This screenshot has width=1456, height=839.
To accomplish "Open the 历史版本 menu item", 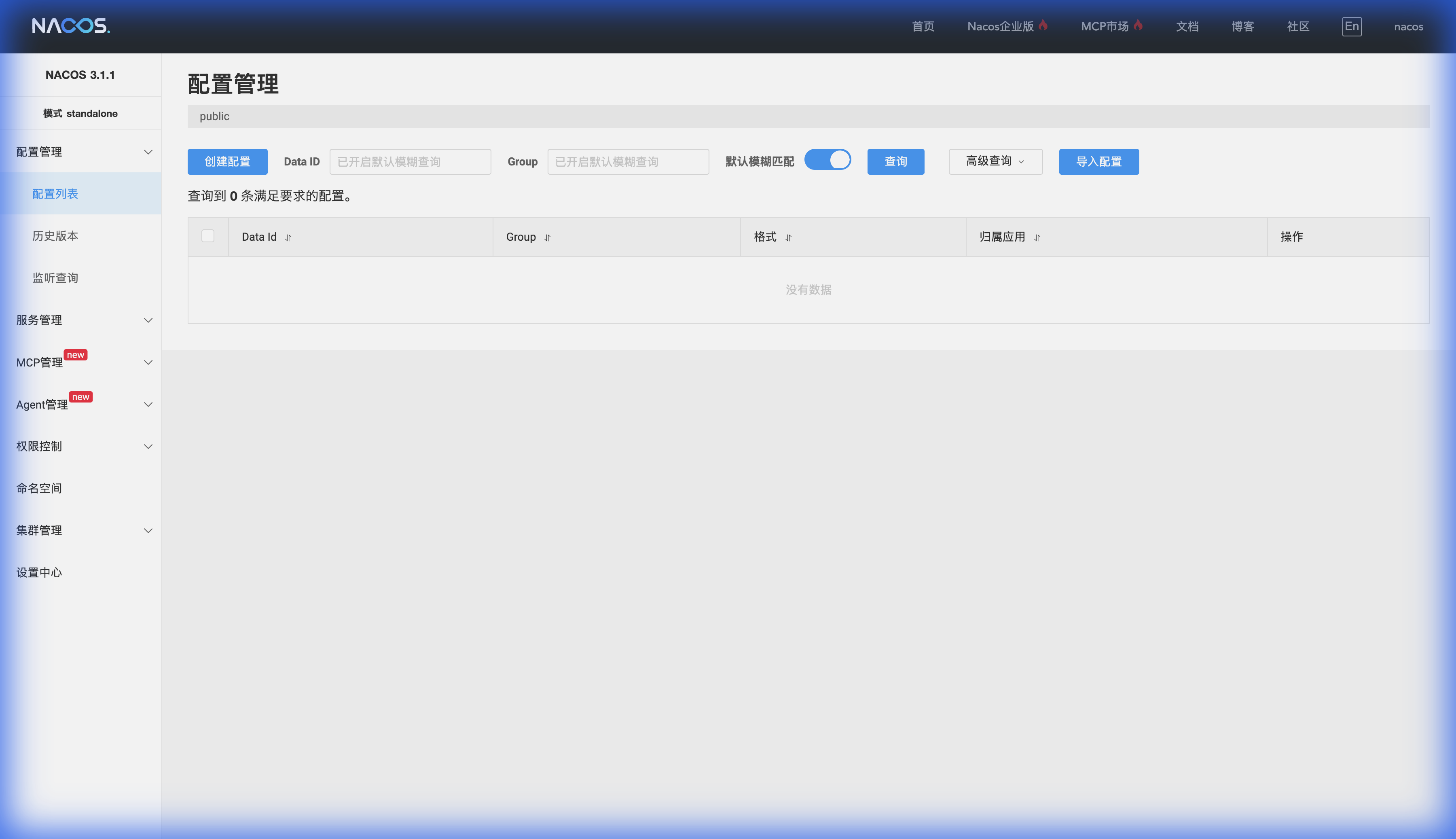I will [55, 236].
